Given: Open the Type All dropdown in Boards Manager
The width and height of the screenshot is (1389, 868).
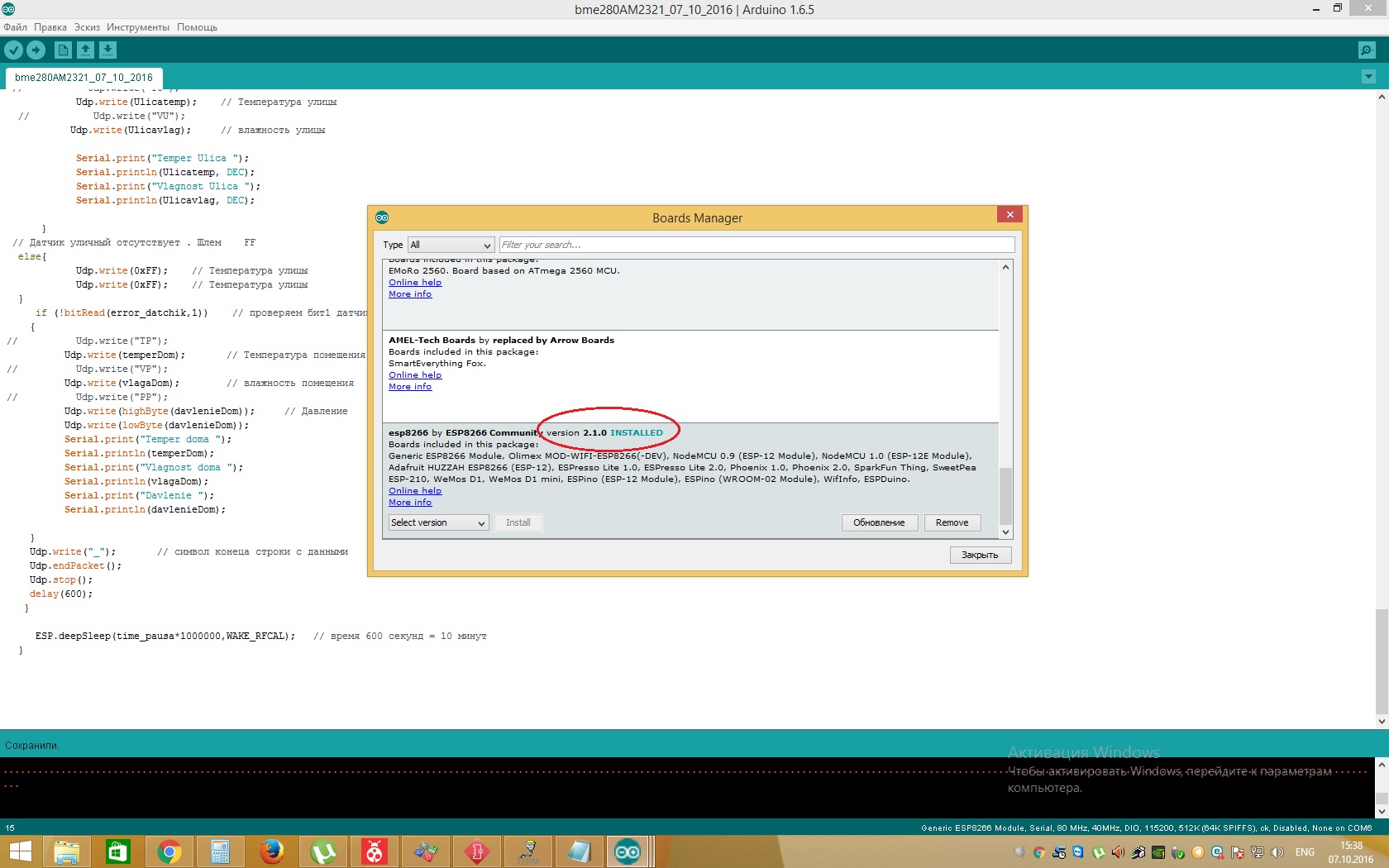Looking at the screenshot, I should click(x=451, y=245).
